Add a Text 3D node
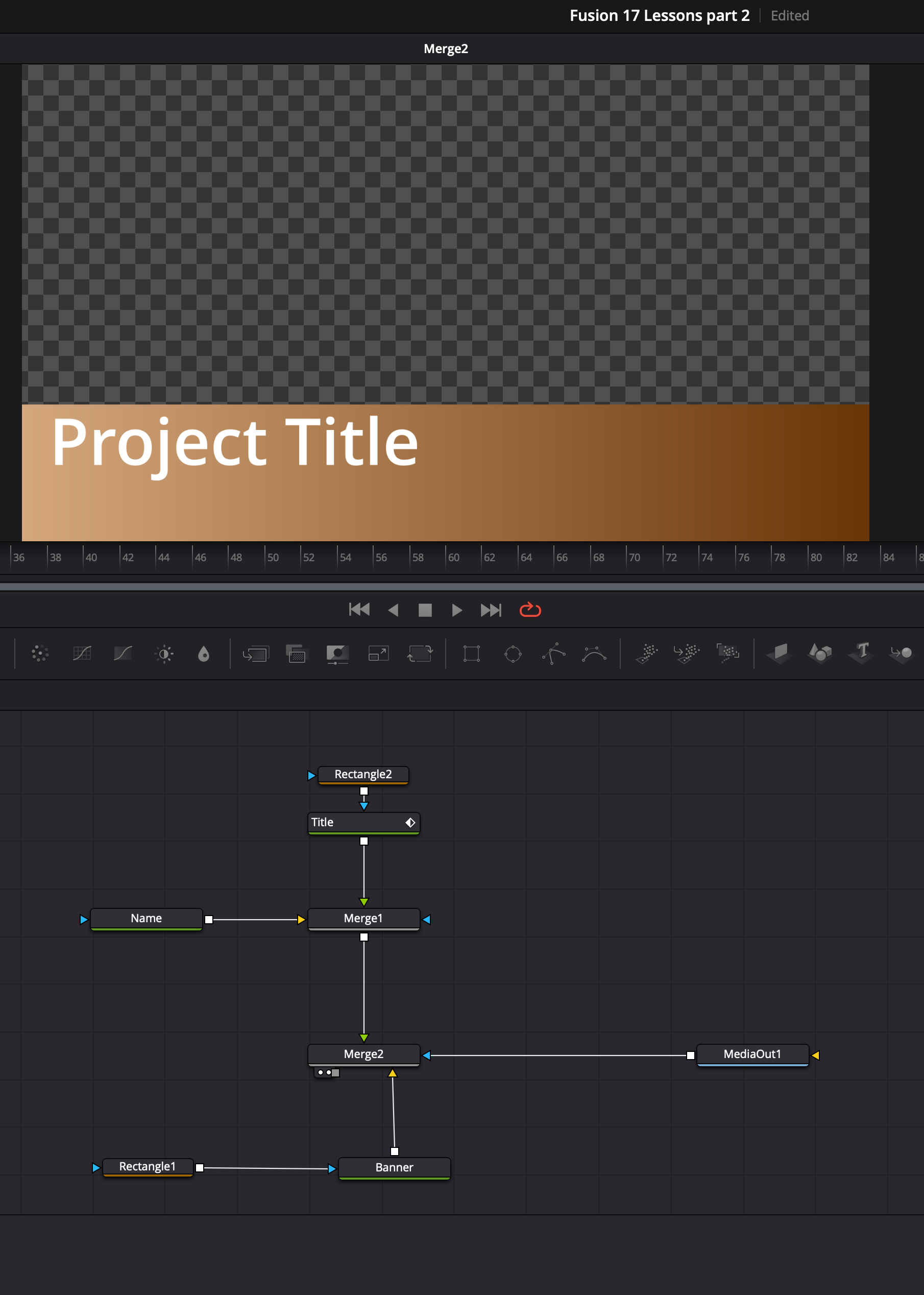Image resolution: width=924 pixels, height=1295 pixels. pos(861,653)
